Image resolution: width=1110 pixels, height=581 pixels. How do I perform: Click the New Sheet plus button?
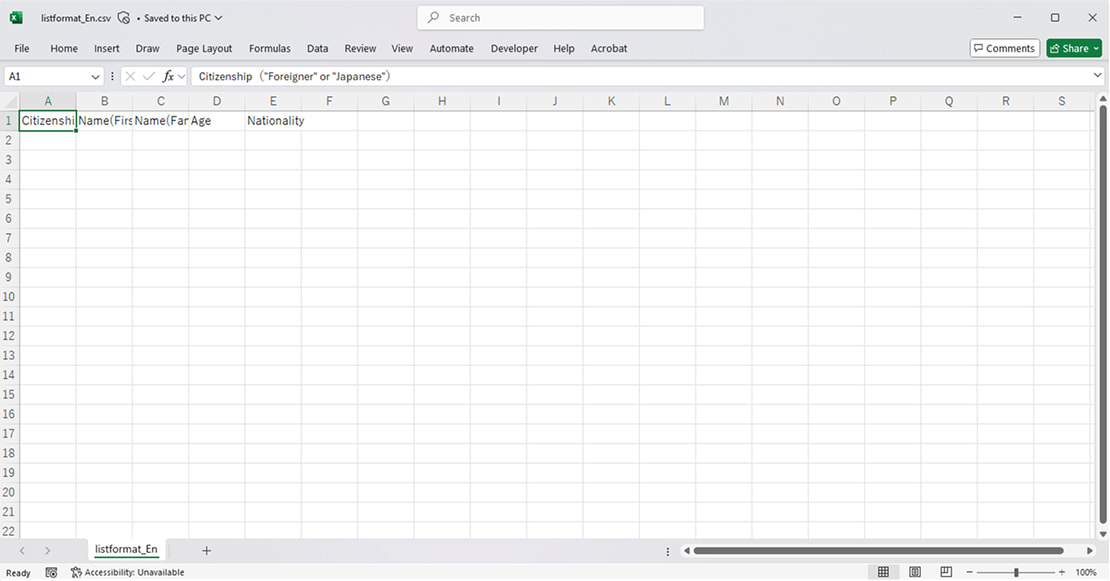pos(206,549)
